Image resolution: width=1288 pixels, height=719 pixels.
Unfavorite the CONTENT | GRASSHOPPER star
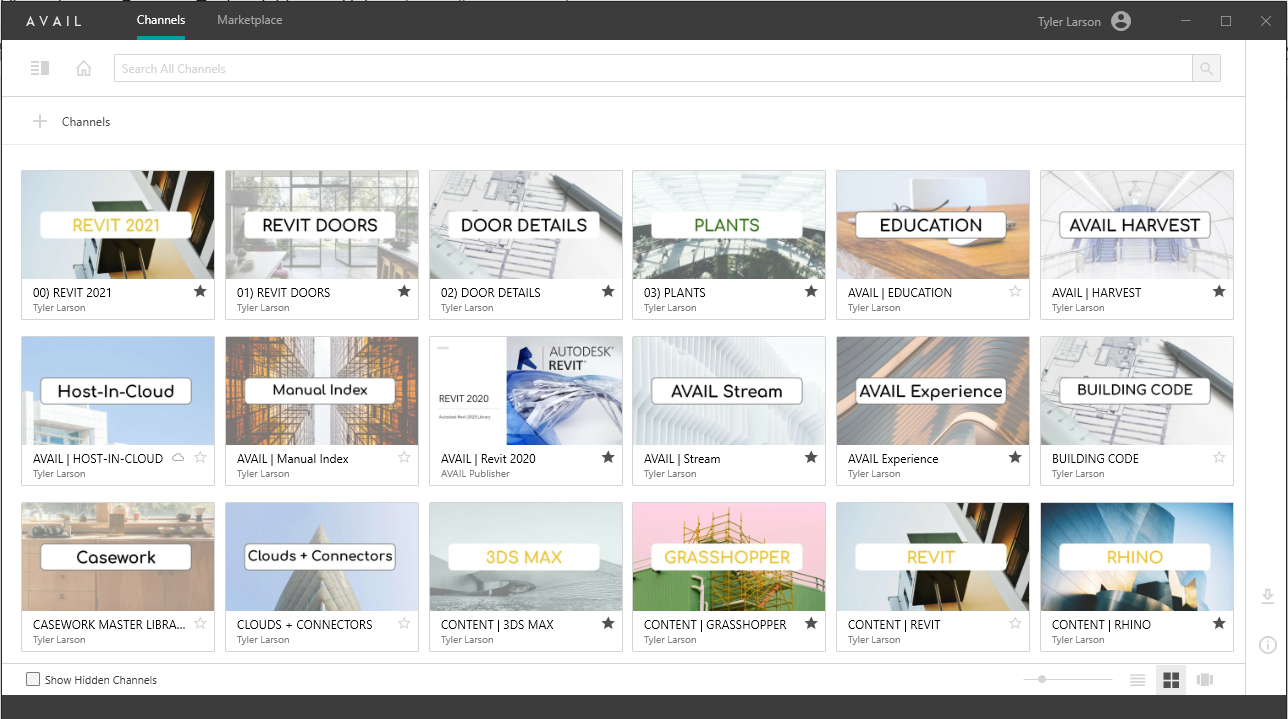pos(811,623)
